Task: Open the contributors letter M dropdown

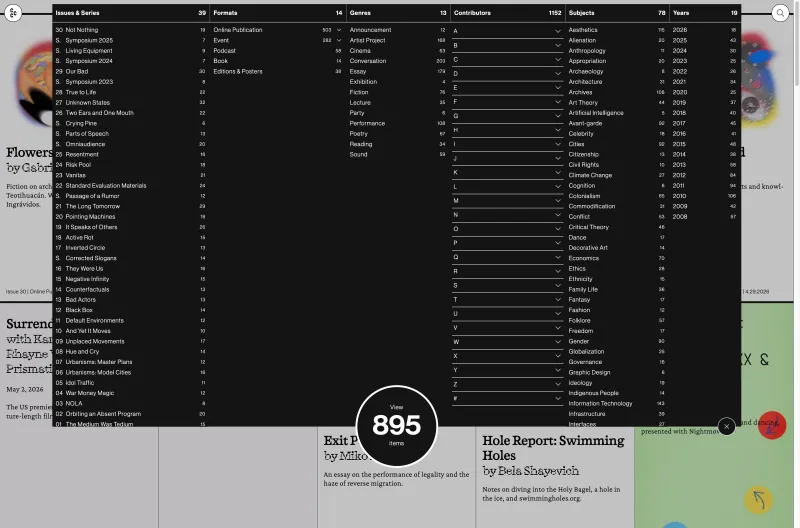Action: click(507, 200)
